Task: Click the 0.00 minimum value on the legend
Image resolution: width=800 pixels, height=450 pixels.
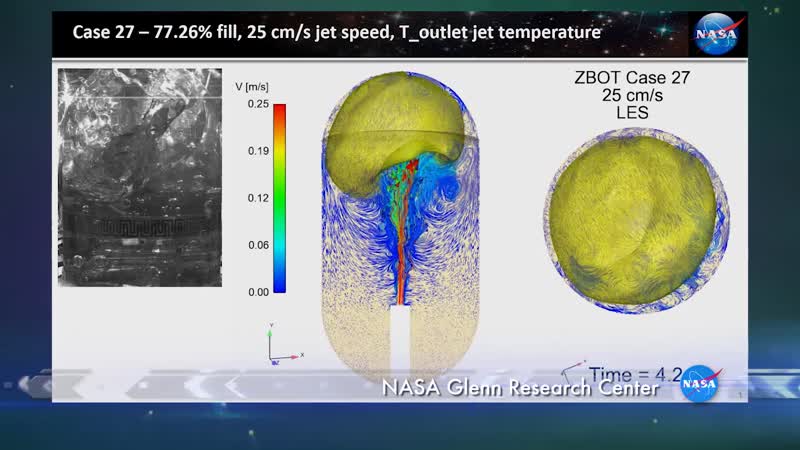Action: click(x=258, y=292)
